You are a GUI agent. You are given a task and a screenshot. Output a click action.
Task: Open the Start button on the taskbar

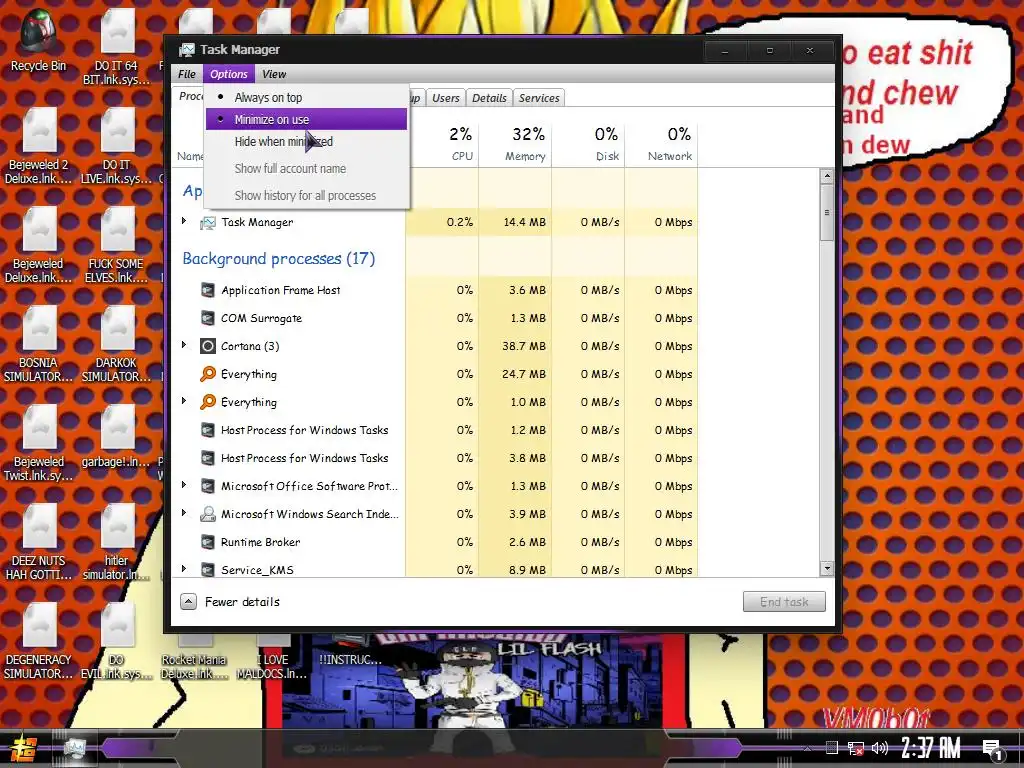tap(22, 750)
